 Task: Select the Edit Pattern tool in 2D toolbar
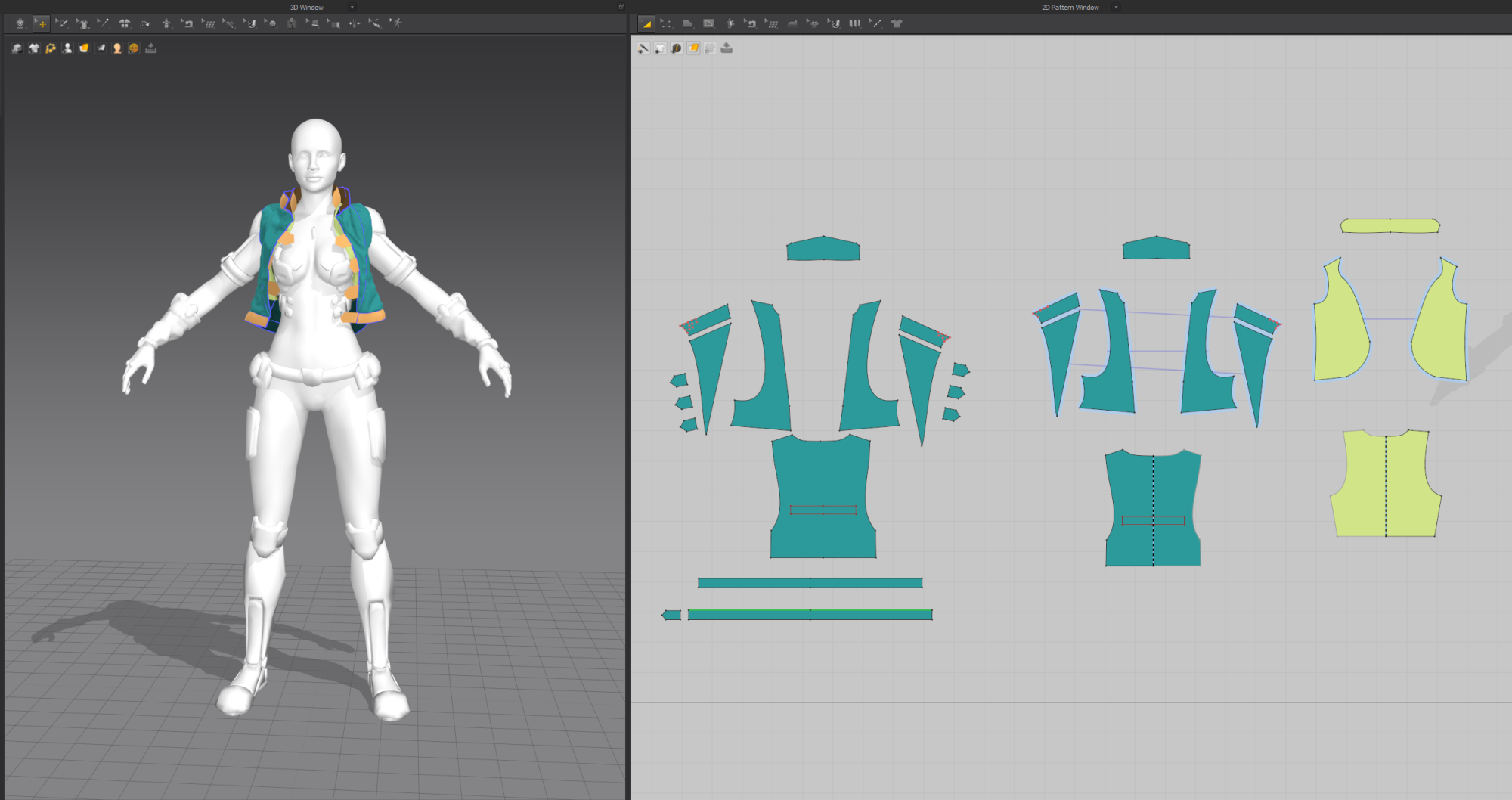[646, 24]
